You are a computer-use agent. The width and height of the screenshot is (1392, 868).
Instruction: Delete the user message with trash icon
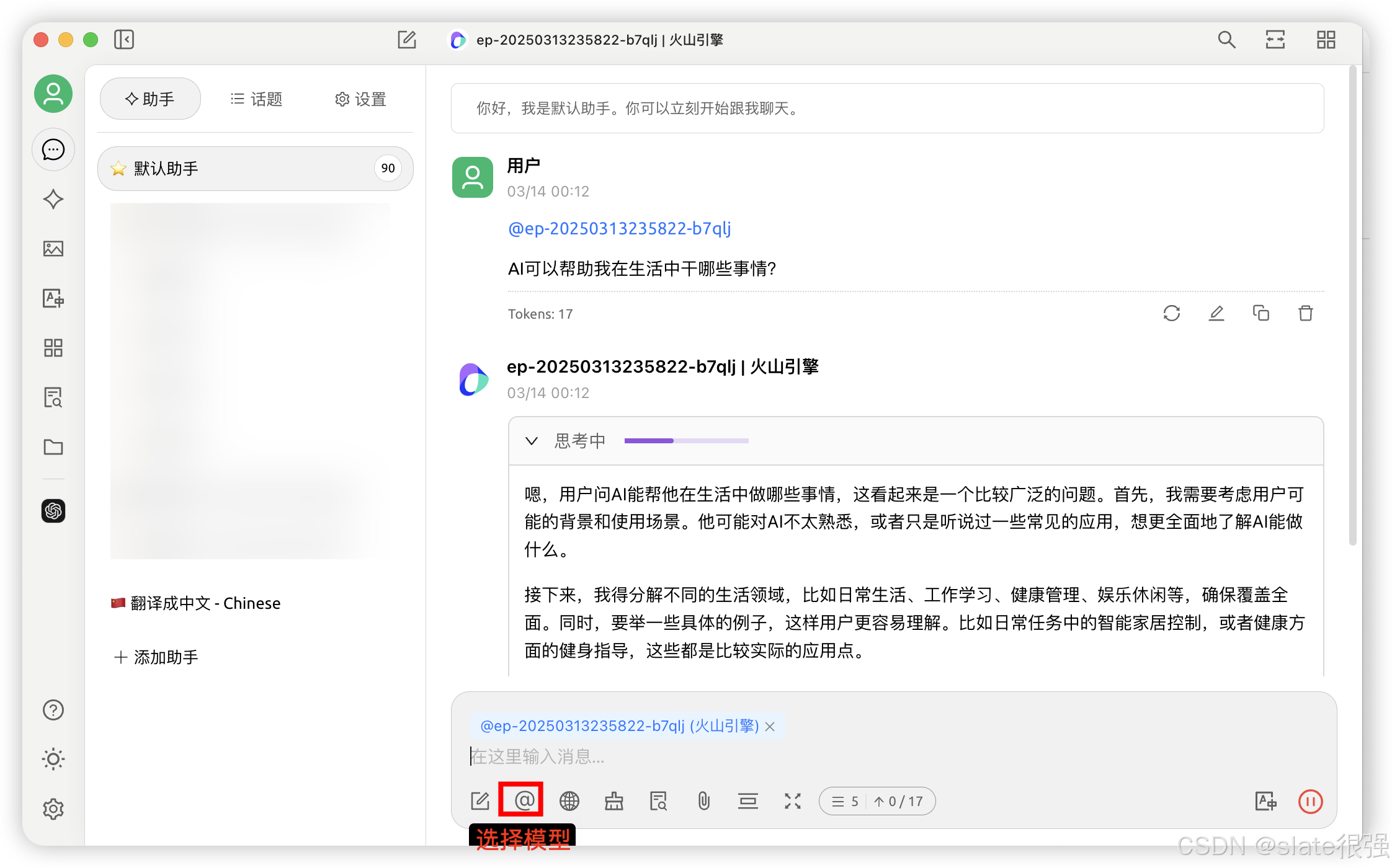[1305, 313]
